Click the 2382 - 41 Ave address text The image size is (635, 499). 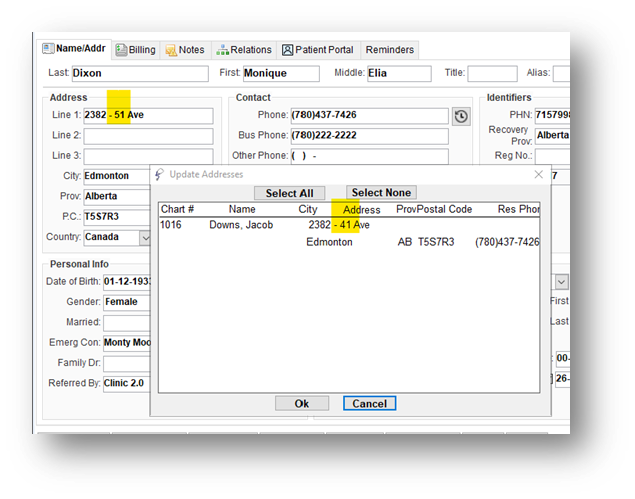(339, 225)
